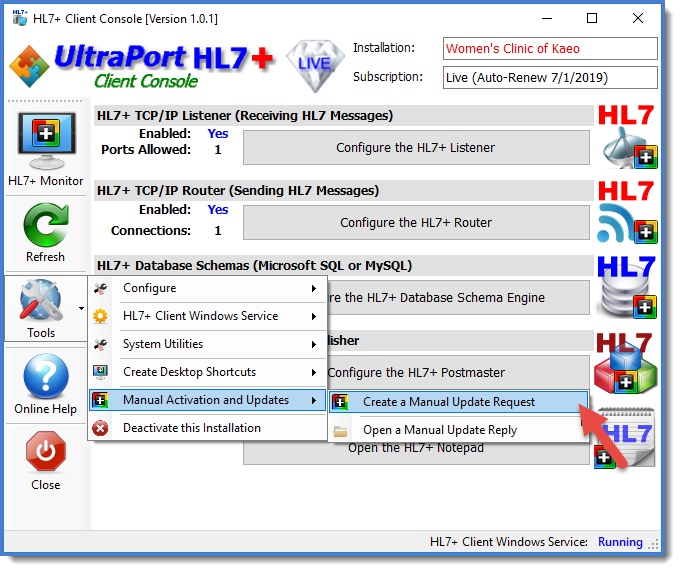Viewport: 680px width, 571px height.
Task: Click the System Utilities tools icon
Action: click(x=100, y=345)
